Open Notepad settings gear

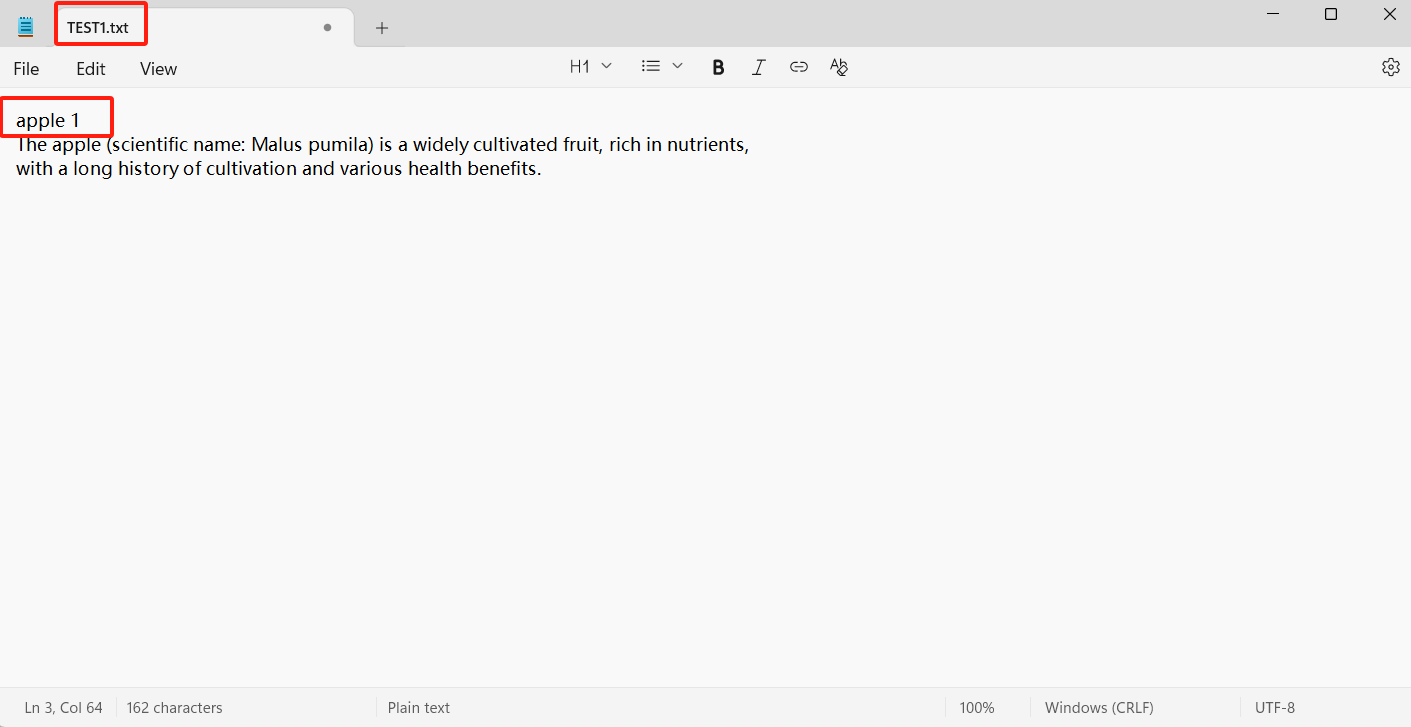coord(1390,67)
